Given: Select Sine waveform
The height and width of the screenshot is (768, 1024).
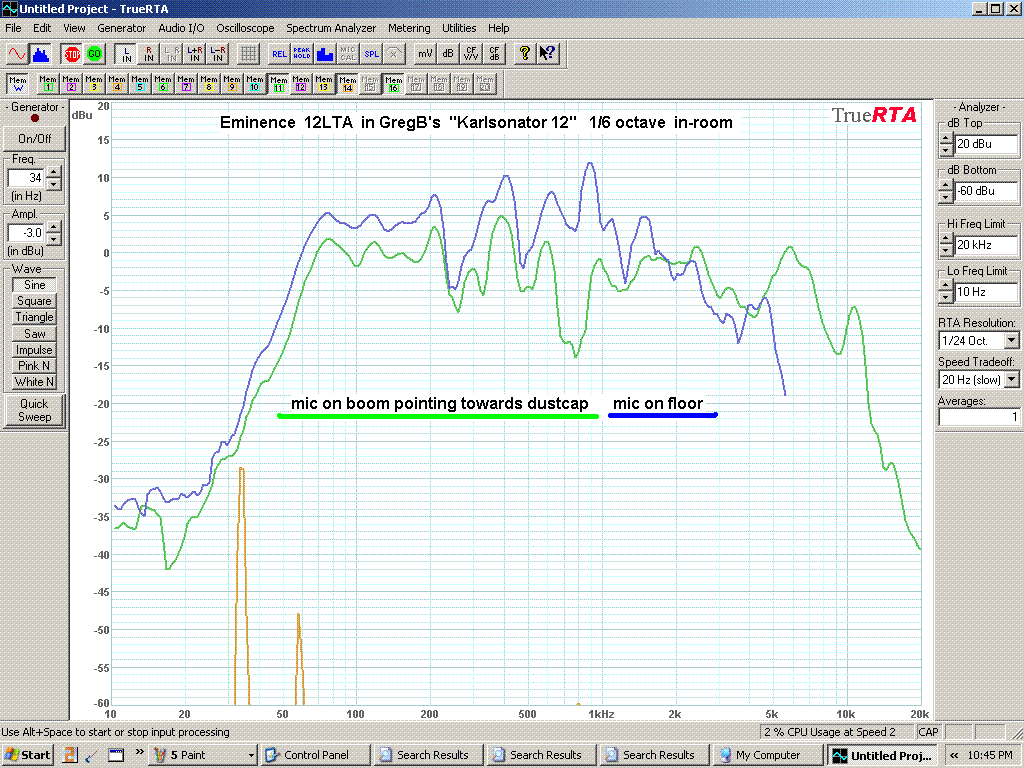Looking at the screenshot, I should [x=35, y=285].
